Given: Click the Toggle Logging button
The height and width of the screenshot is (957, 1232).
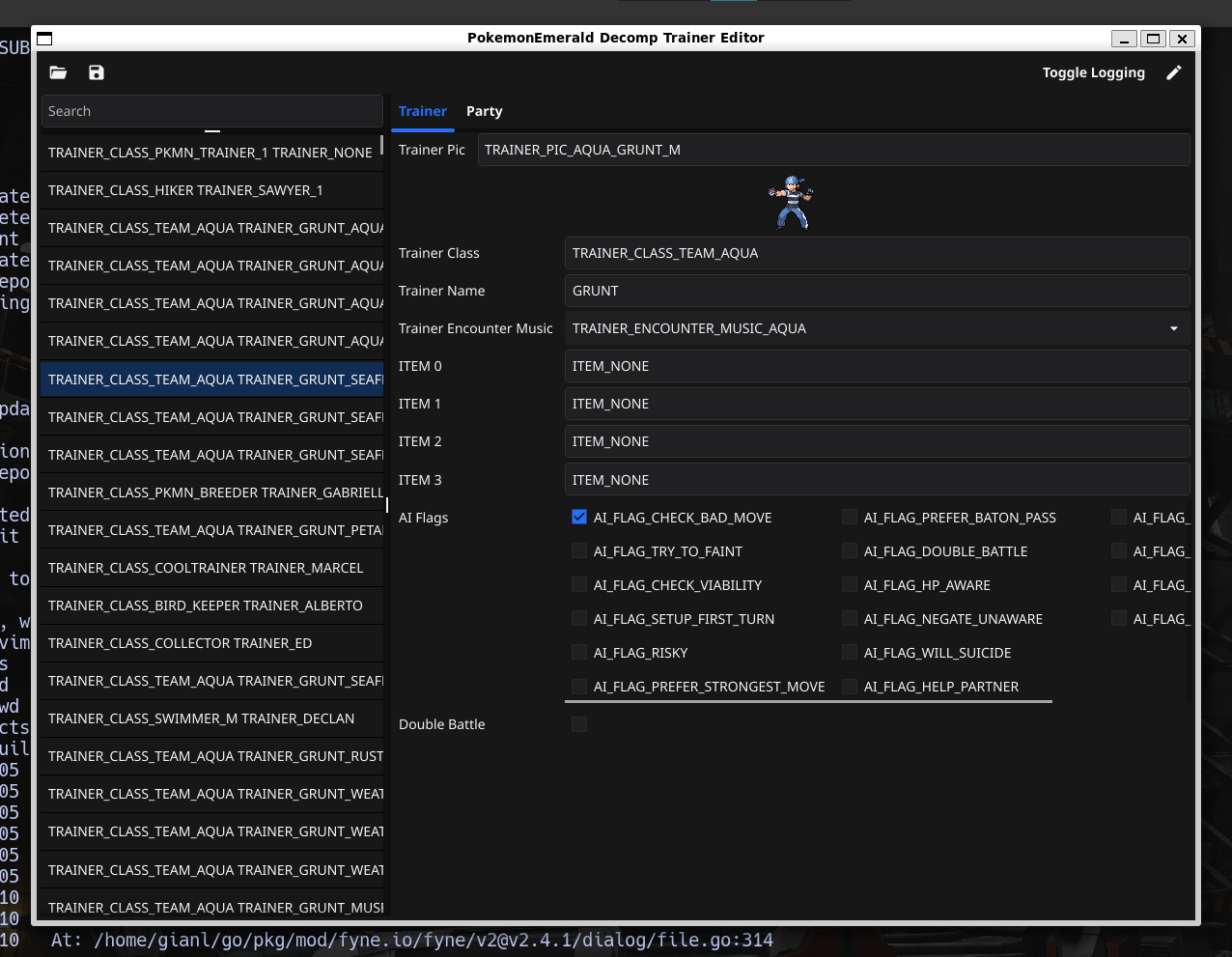Looking at the screenshot, I should 1093,72.
